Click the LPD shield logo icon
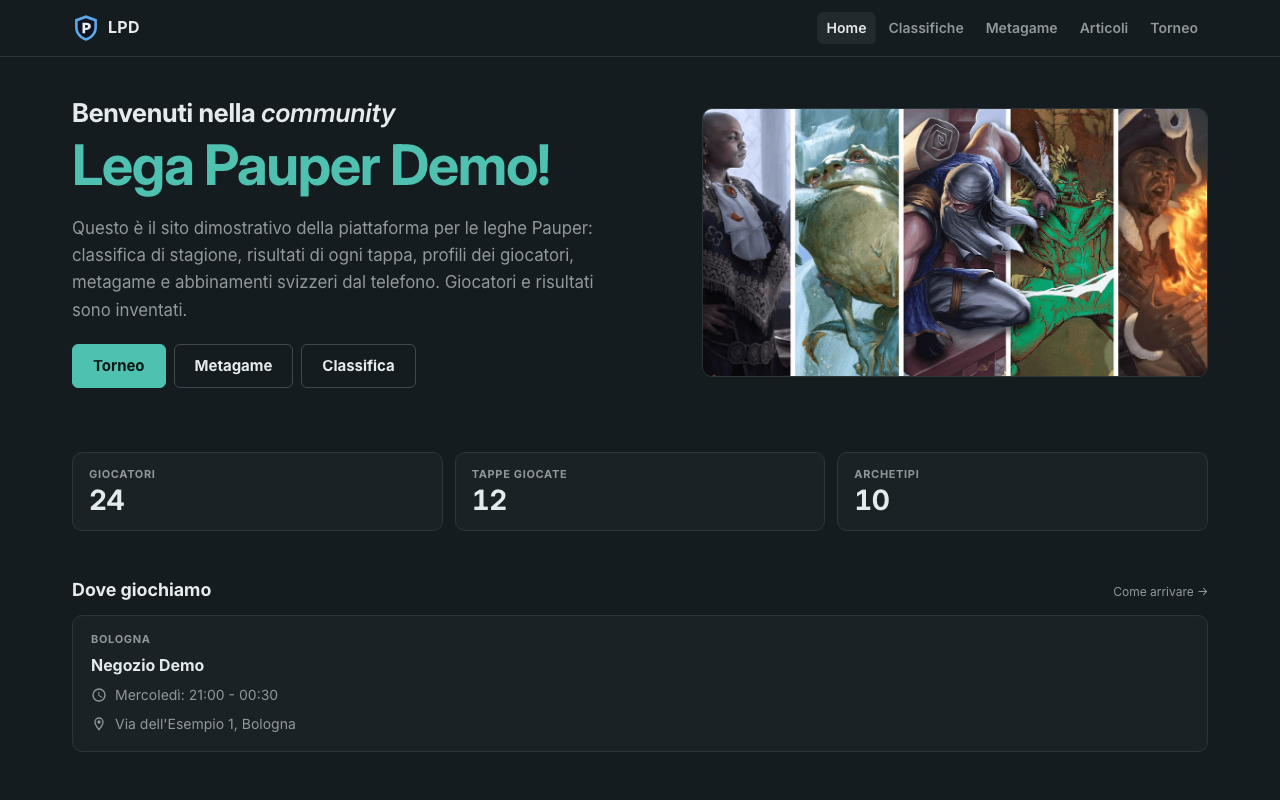1280x800 pixels. [86, 28]
